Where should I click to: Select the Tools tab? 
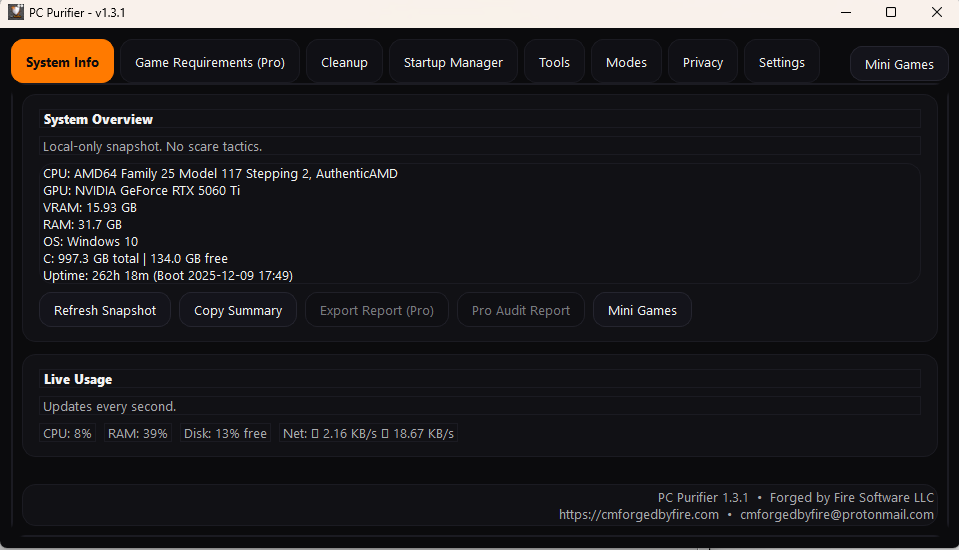554,62
